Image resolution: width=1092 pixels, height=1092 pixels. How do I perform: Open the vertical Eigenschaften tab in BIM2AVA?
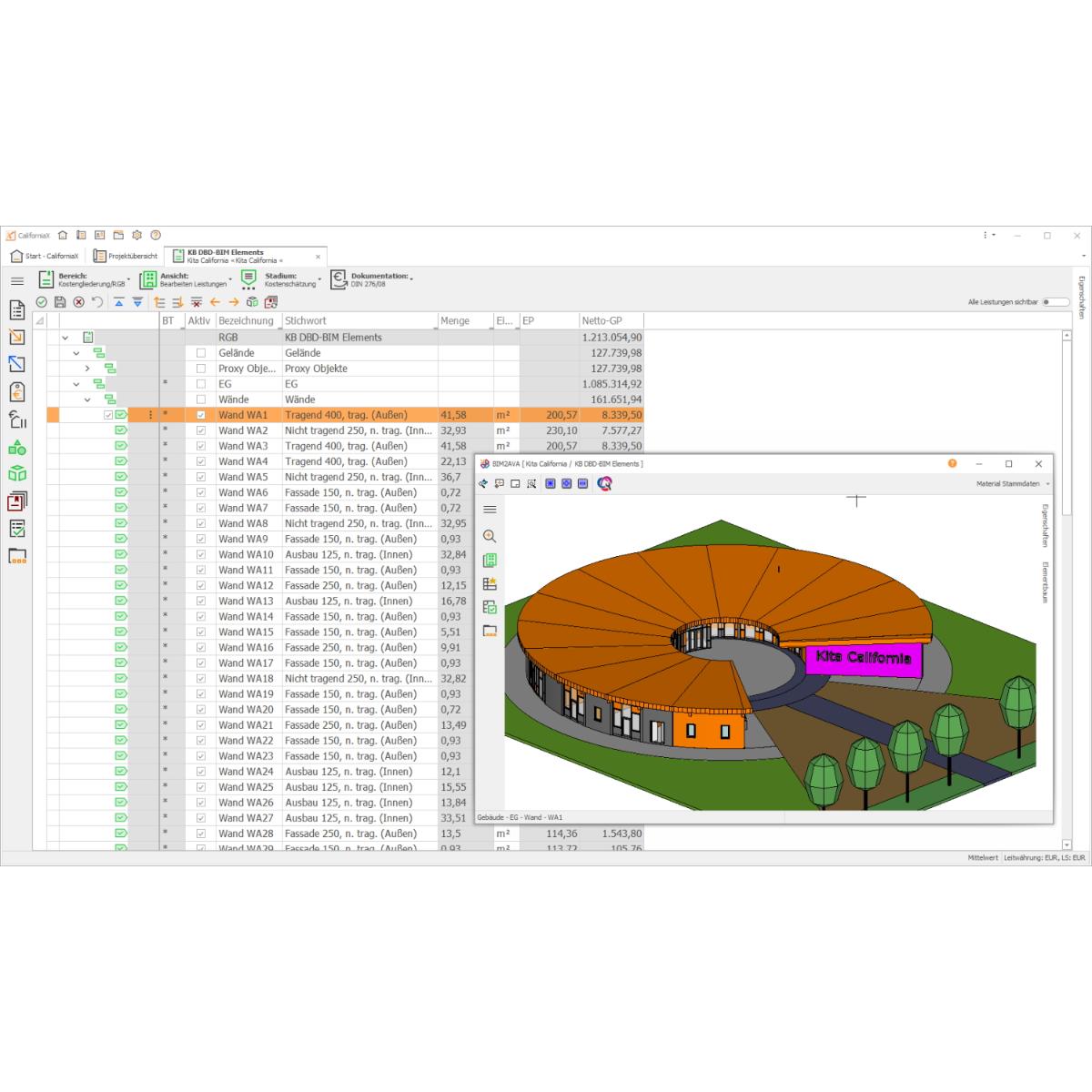click(x=1045, y=525)
